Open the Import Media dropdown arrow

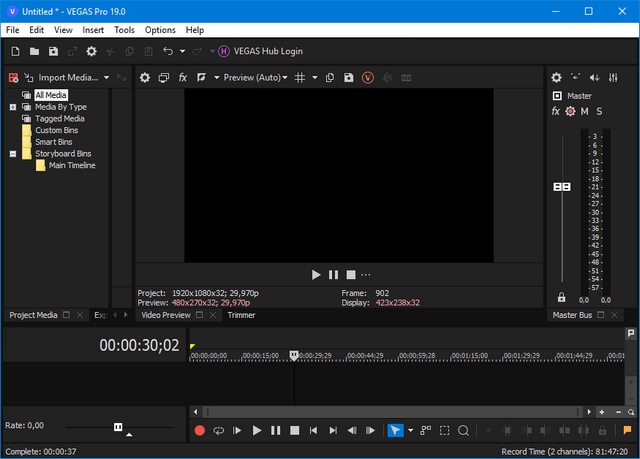click(x=105, y=77)
